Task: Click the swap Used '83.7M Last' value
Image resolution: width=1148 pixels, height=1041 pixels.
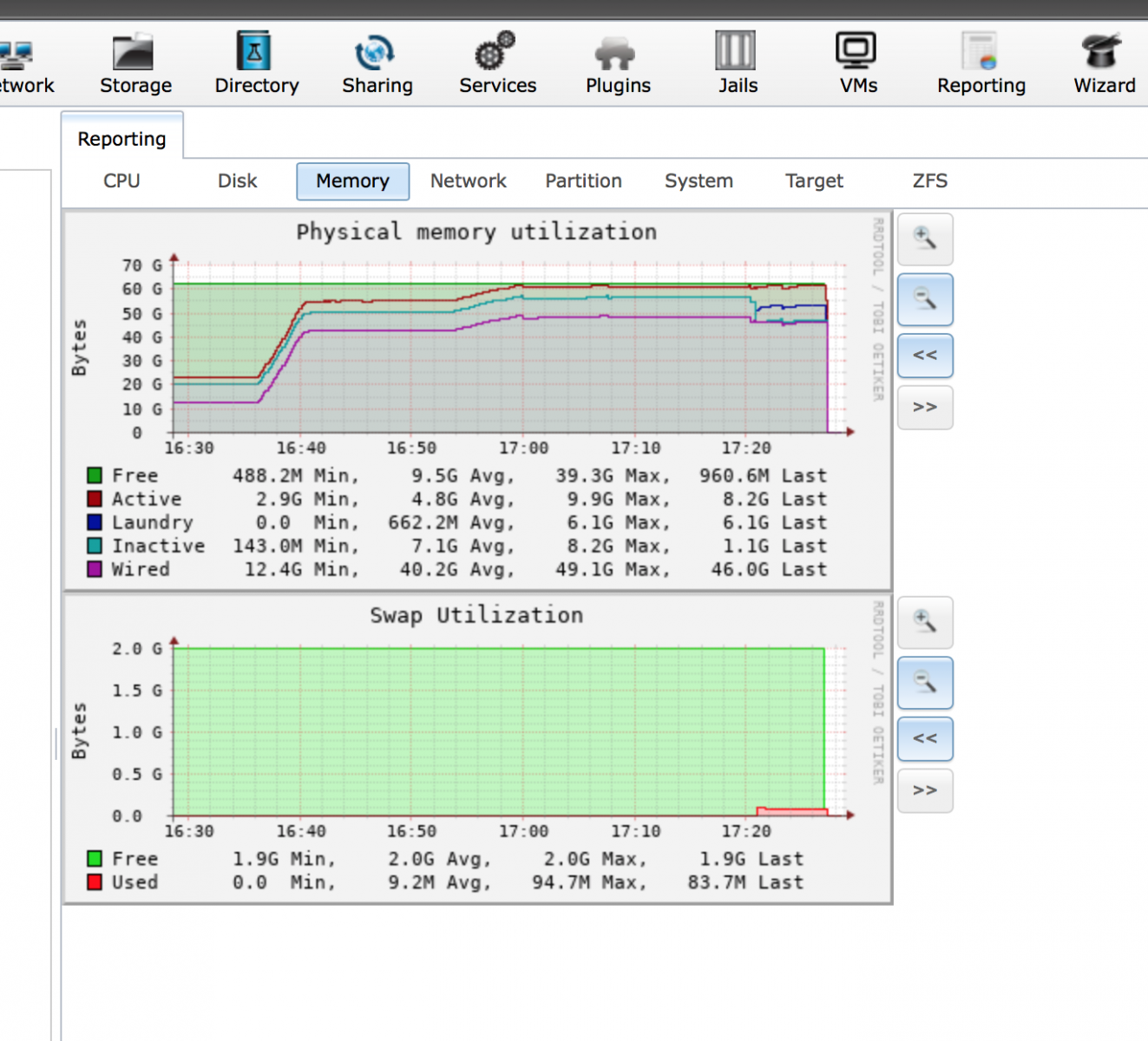Action: pyautogui.click(x=745, y=883)
